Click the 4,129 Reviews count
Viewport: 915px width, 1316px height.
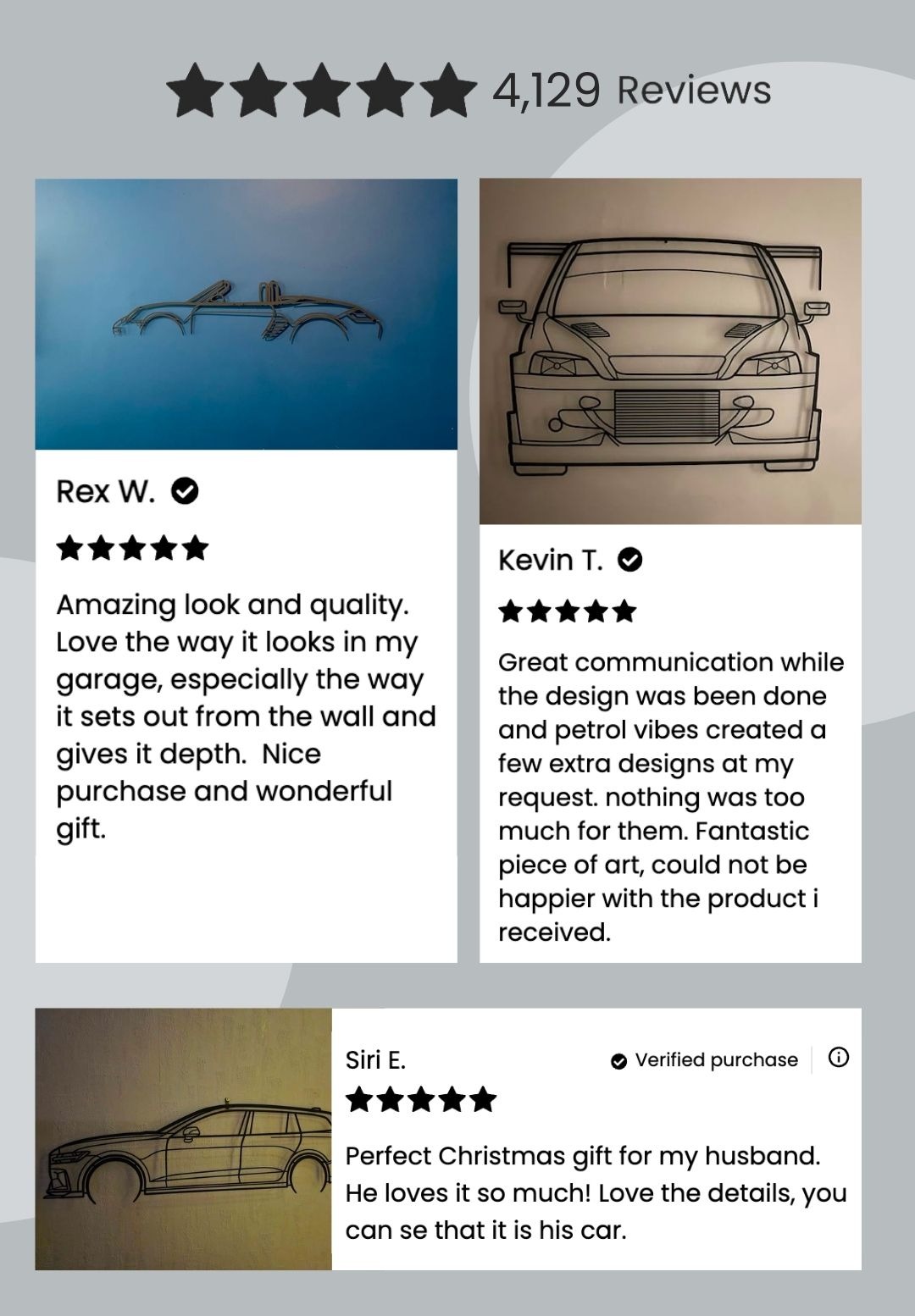click(x=631, y=90)
